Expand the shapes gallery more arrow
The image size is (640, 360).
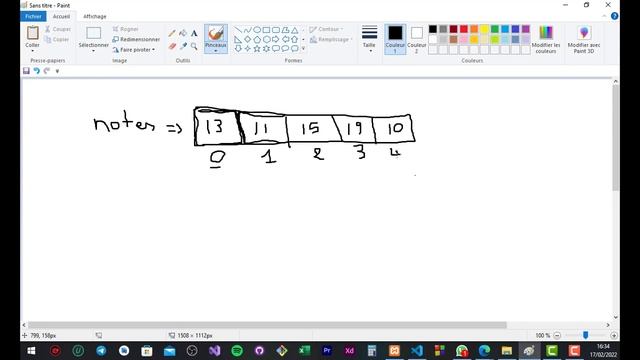[x=303, y=49]
